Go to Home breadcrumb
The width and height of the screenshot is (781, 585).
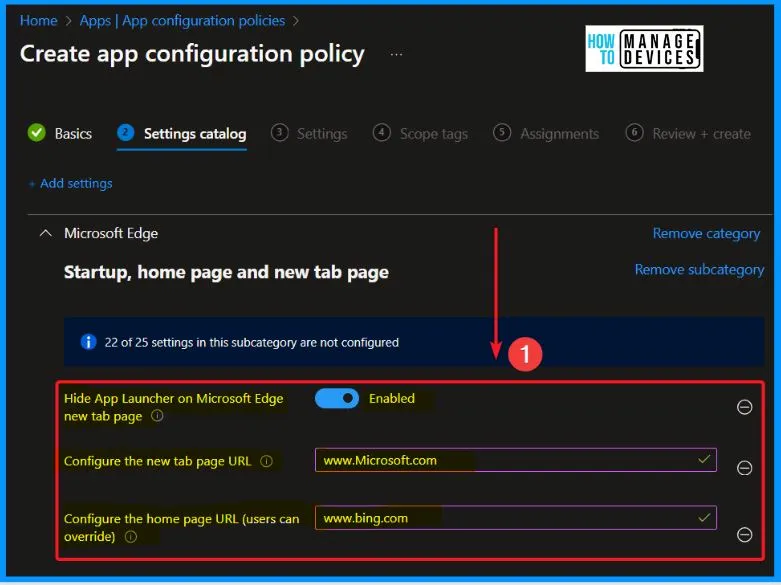(x=38, y=20)
